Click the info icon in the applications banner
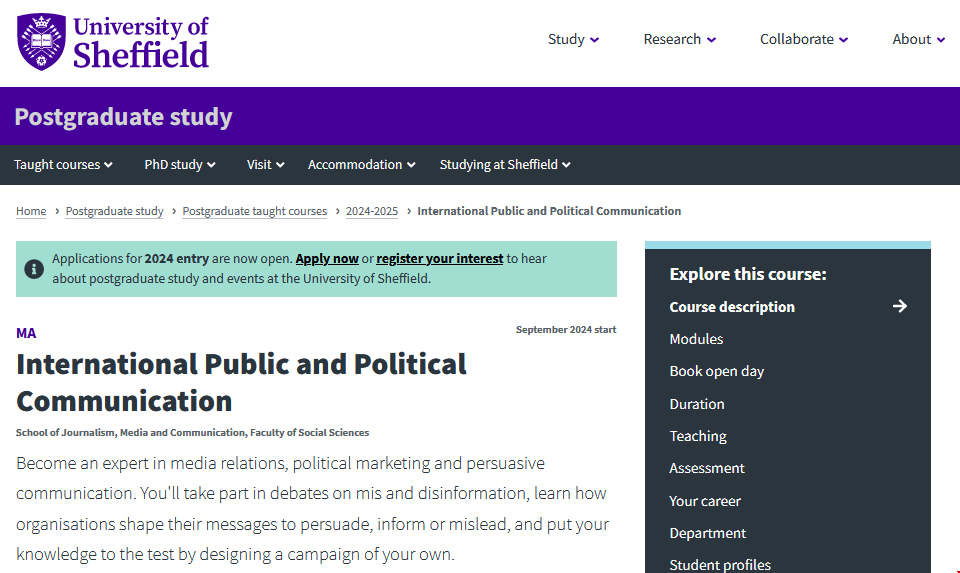The width and height of the screenshot is (960, 573). (x=34, y=269)
